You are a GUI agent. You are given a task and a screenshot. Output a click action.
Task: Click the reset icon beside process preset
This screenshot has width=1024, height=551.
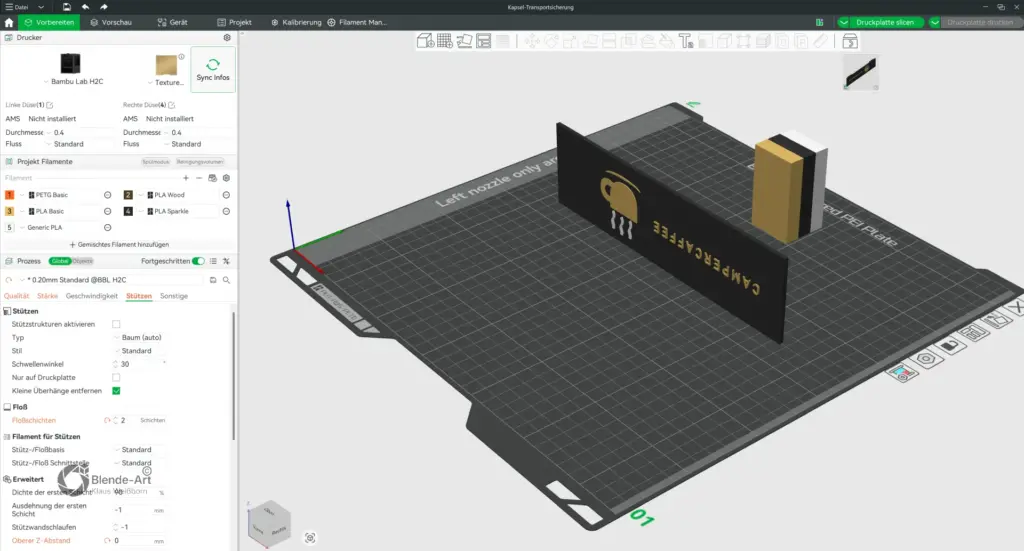tap(9, 279)
